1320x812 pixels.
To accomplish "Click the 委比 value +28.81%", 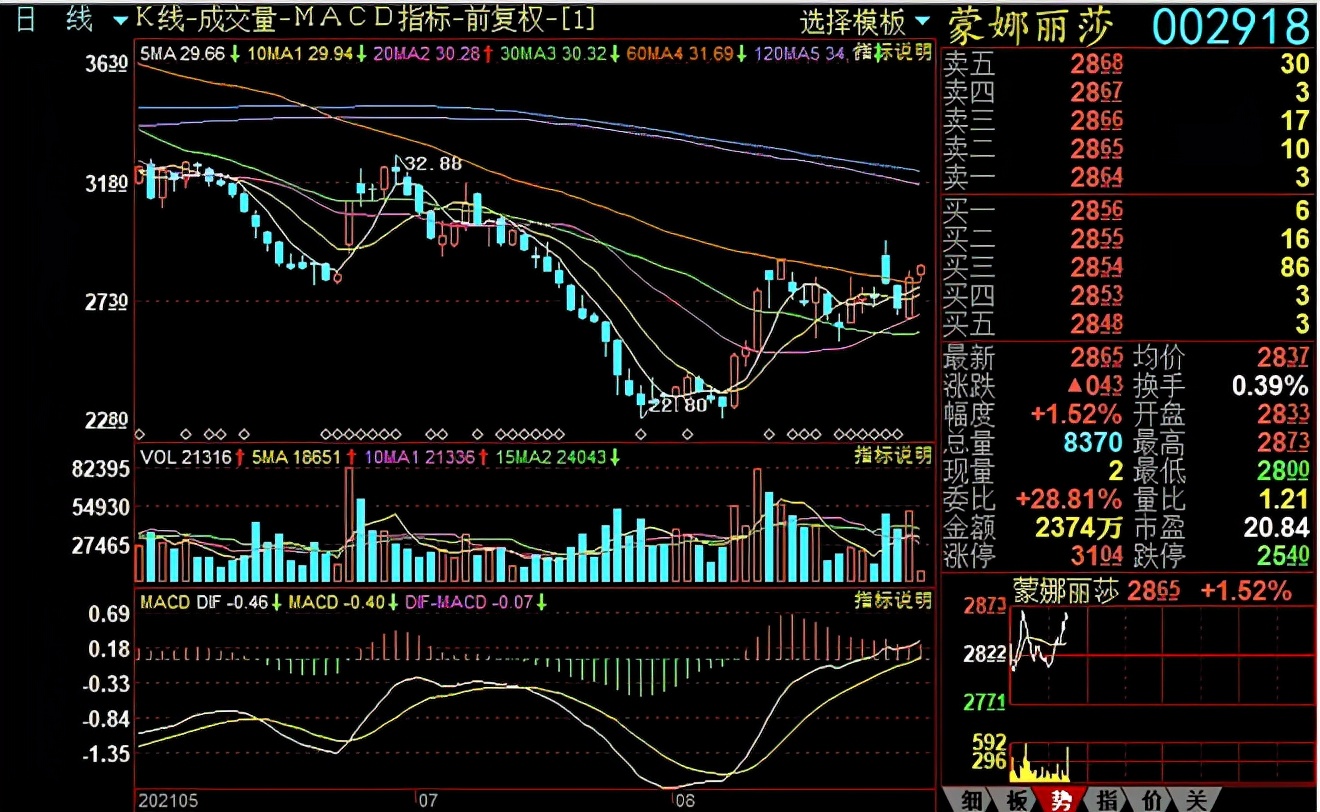I will [1069, 498].
